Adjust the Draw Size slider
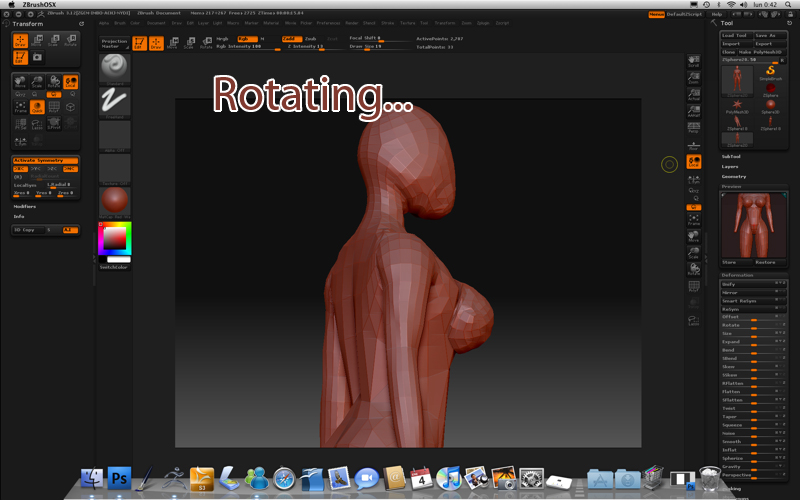The width and height of the screenshot is (800, 500). 379,46
